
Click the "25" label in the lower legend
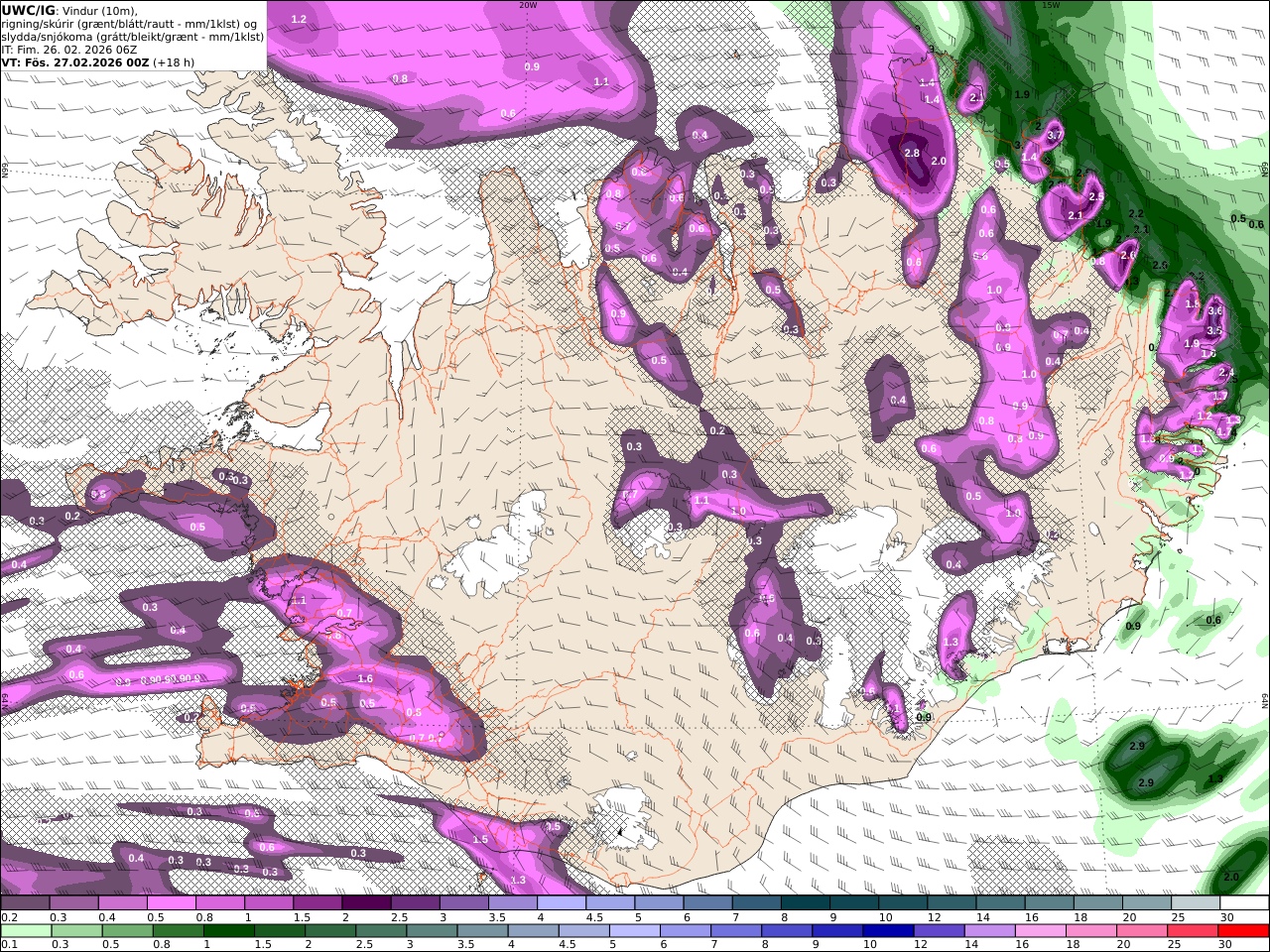[x=1176, y=945]
